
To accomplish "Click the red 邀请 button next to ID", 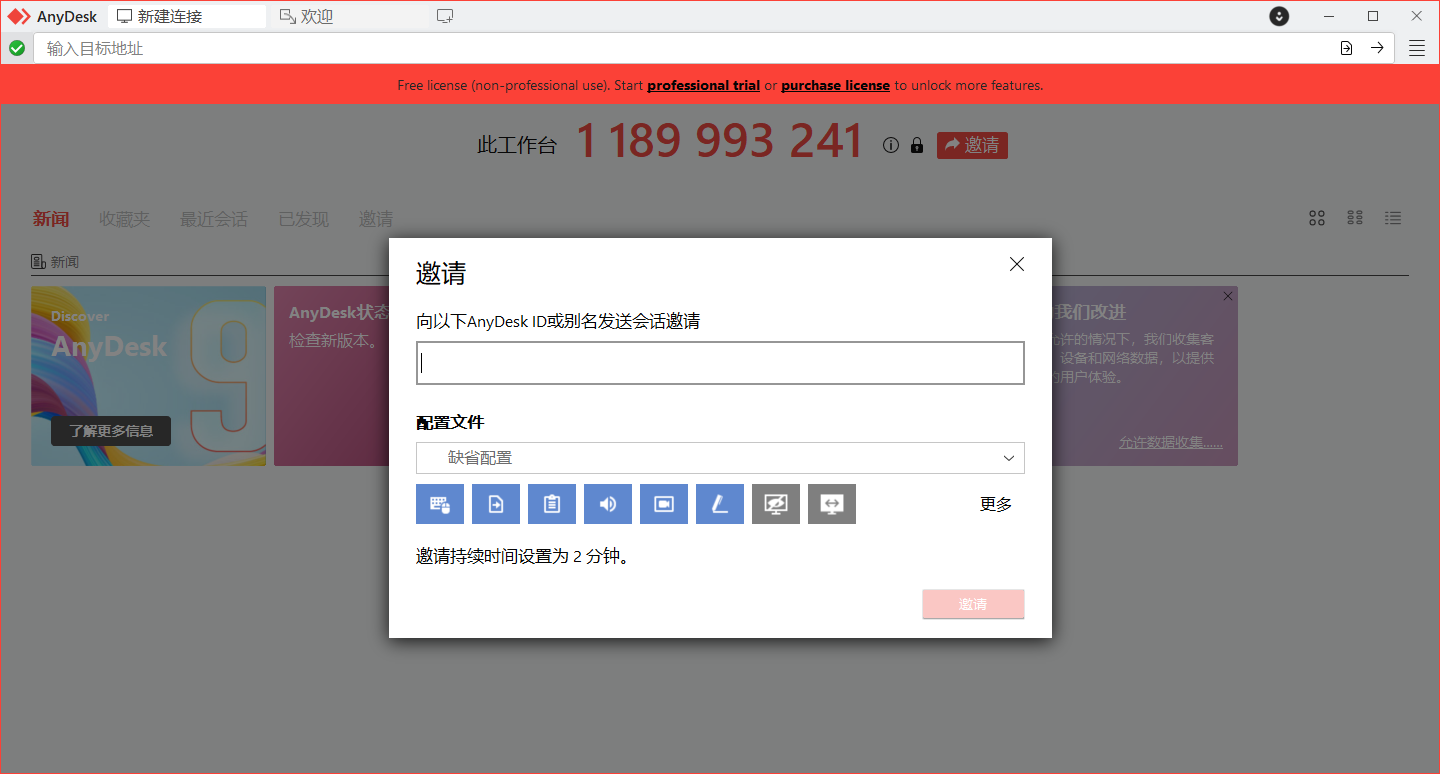I will 972,146.
